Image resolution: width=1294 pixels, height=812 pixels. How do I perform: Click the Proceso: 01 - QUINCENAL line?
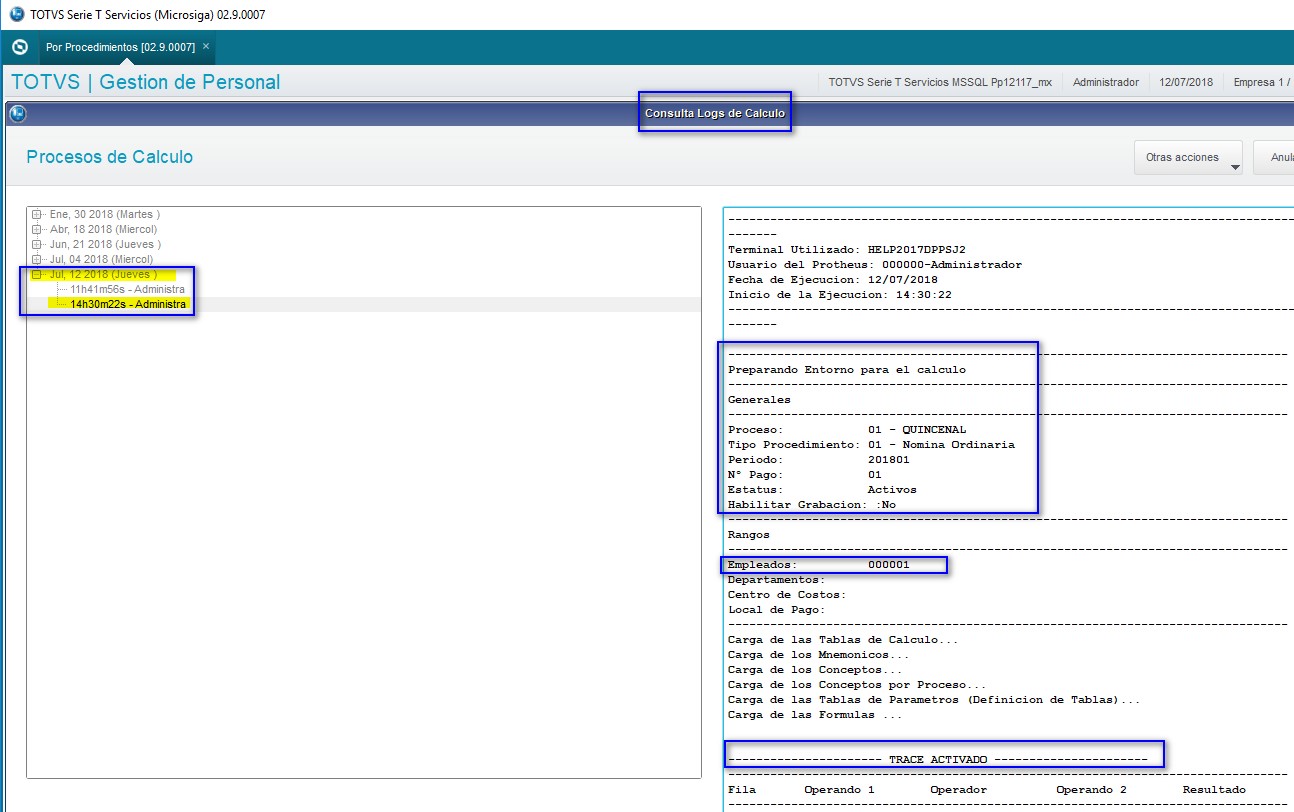[x=847, y=430]
